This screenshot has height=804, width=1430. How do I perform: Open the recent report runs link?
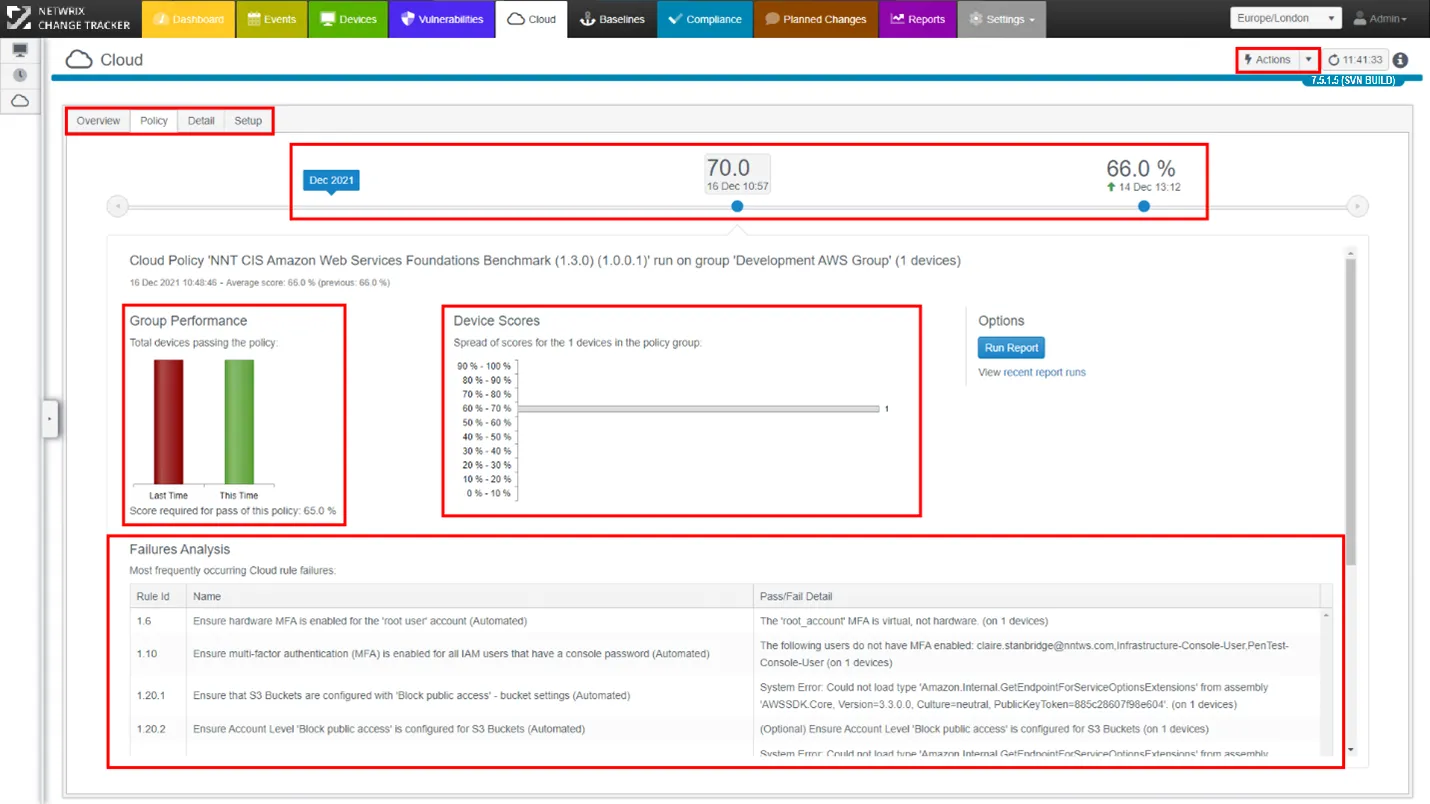[x=1044, y=372]
